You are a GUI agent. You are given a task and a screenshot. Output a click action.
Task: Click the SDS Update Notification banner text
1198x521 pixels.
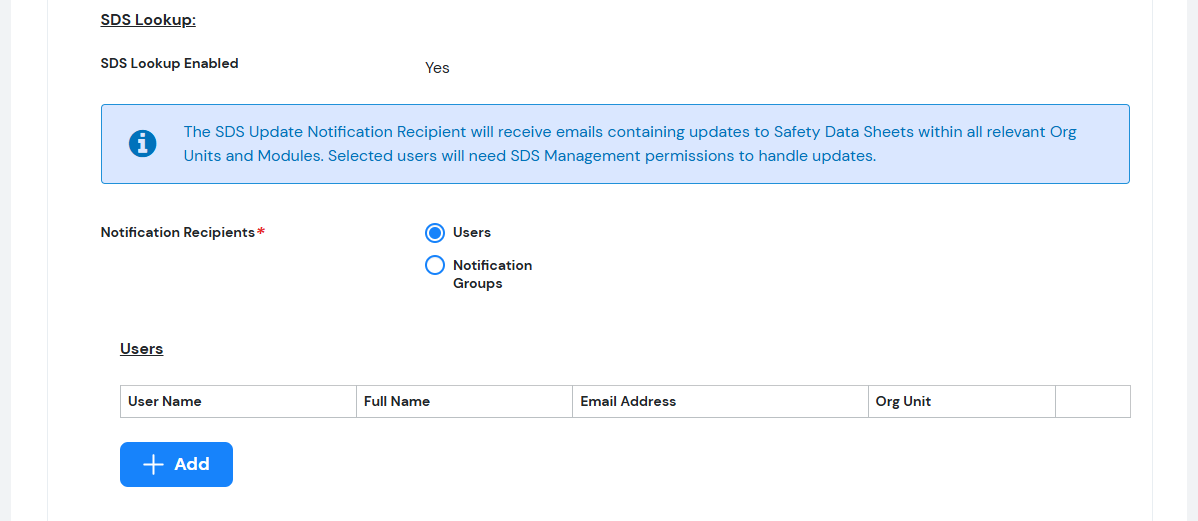[x=630, y=133]
